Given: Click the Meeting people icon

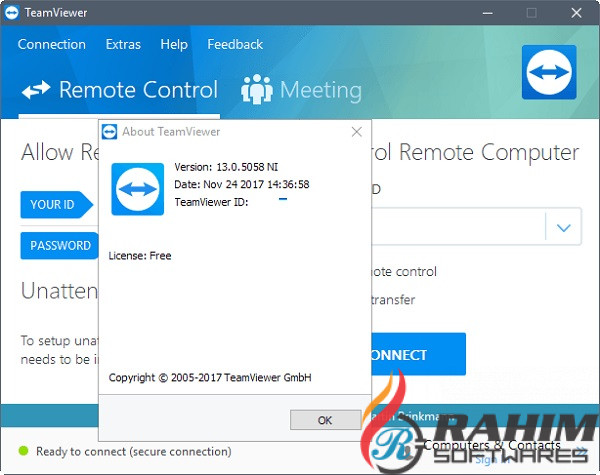Looking at the screenshot, I should (257, 89).
